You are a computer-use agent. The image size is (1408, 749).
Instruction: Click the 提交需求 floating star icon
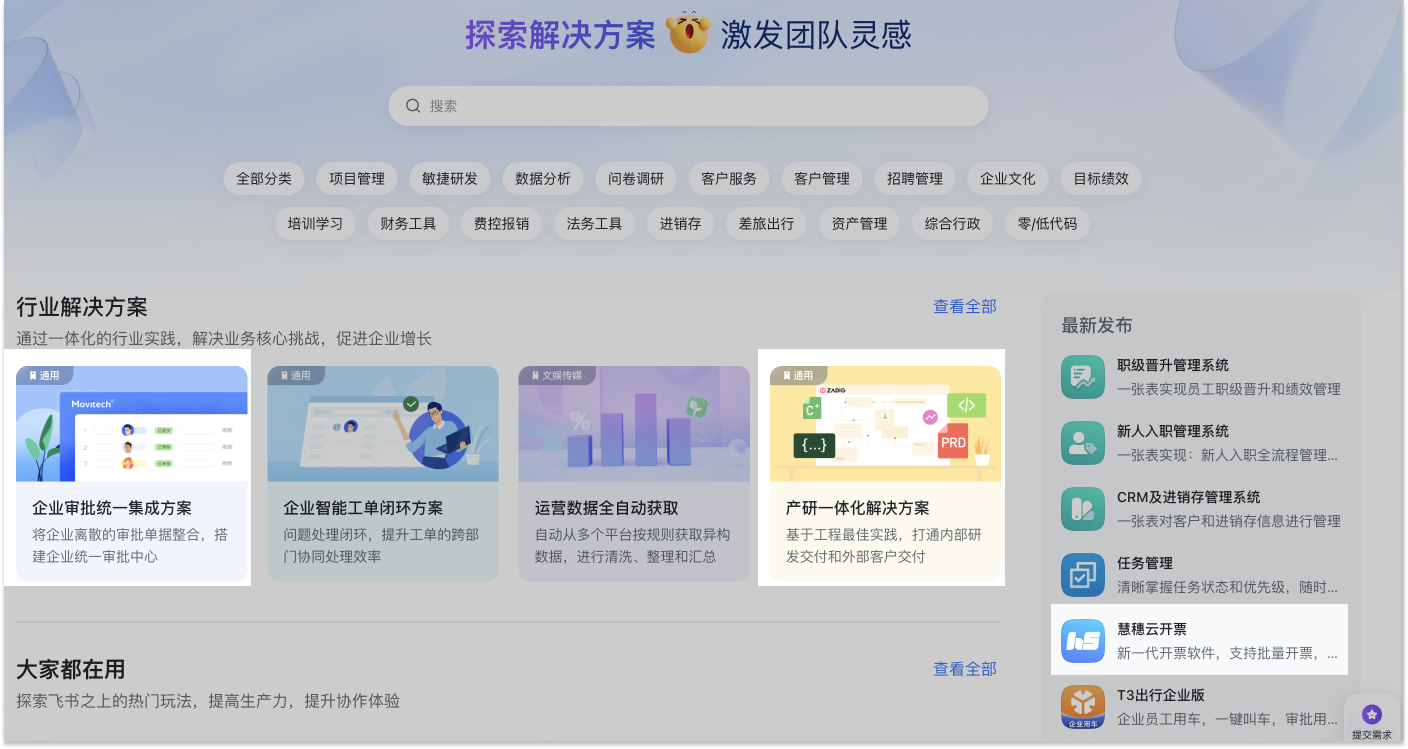click(1370, 714)
